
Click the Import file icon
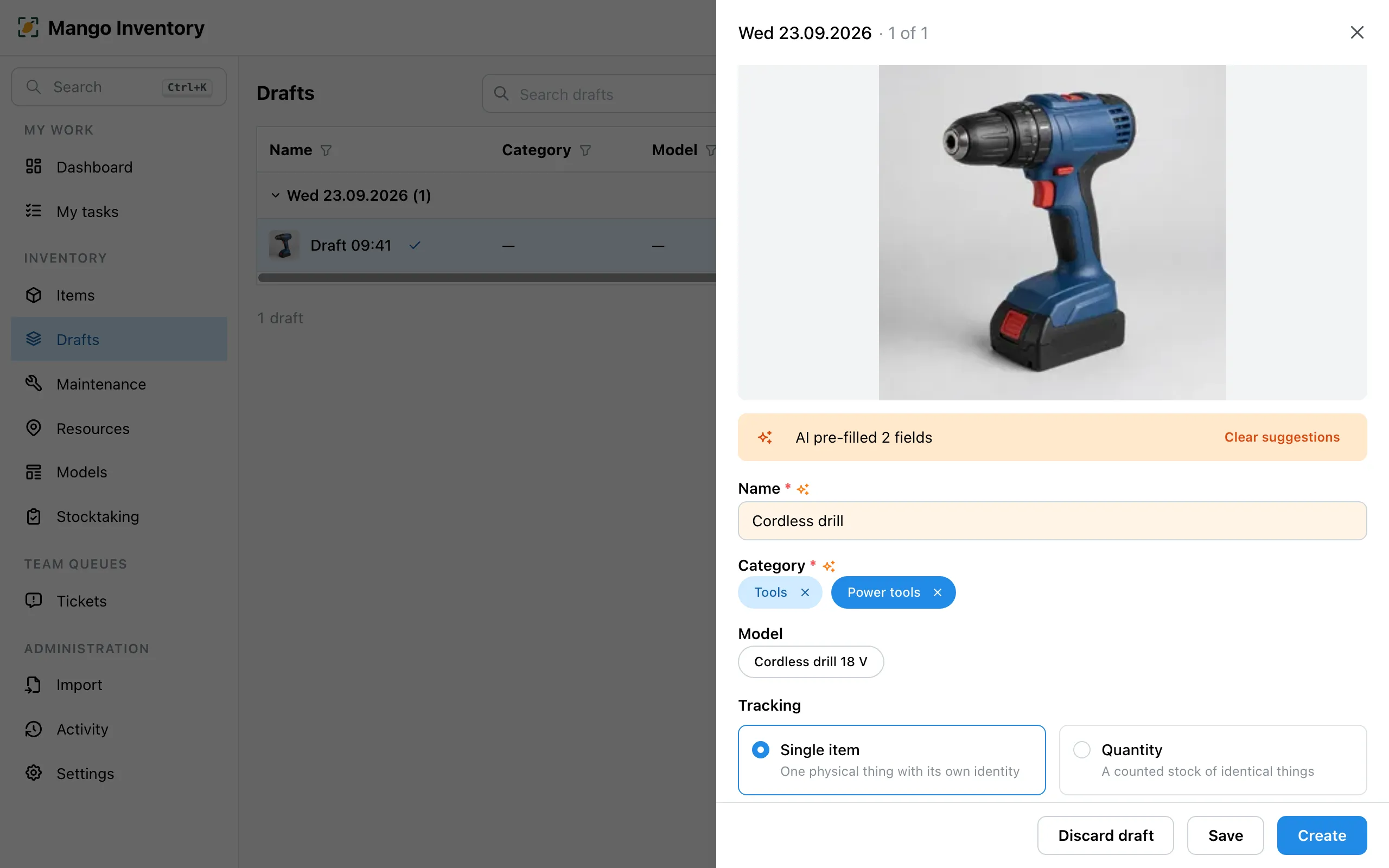click(x=33, y=684)
